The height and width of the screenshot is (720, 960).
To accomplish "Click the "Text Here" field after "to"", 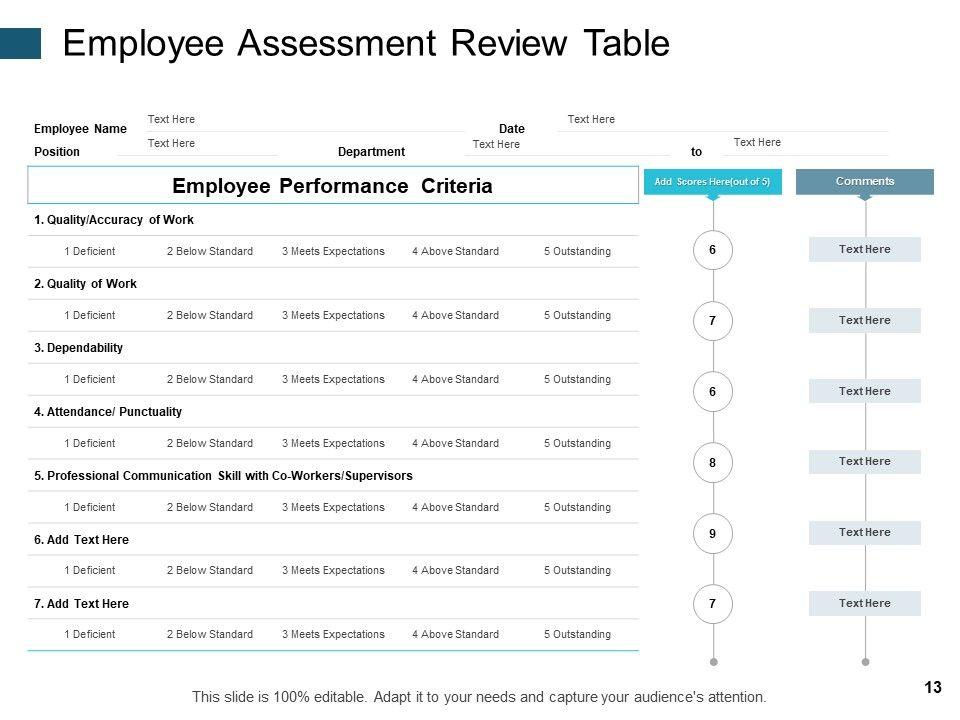I will [757, 142].
